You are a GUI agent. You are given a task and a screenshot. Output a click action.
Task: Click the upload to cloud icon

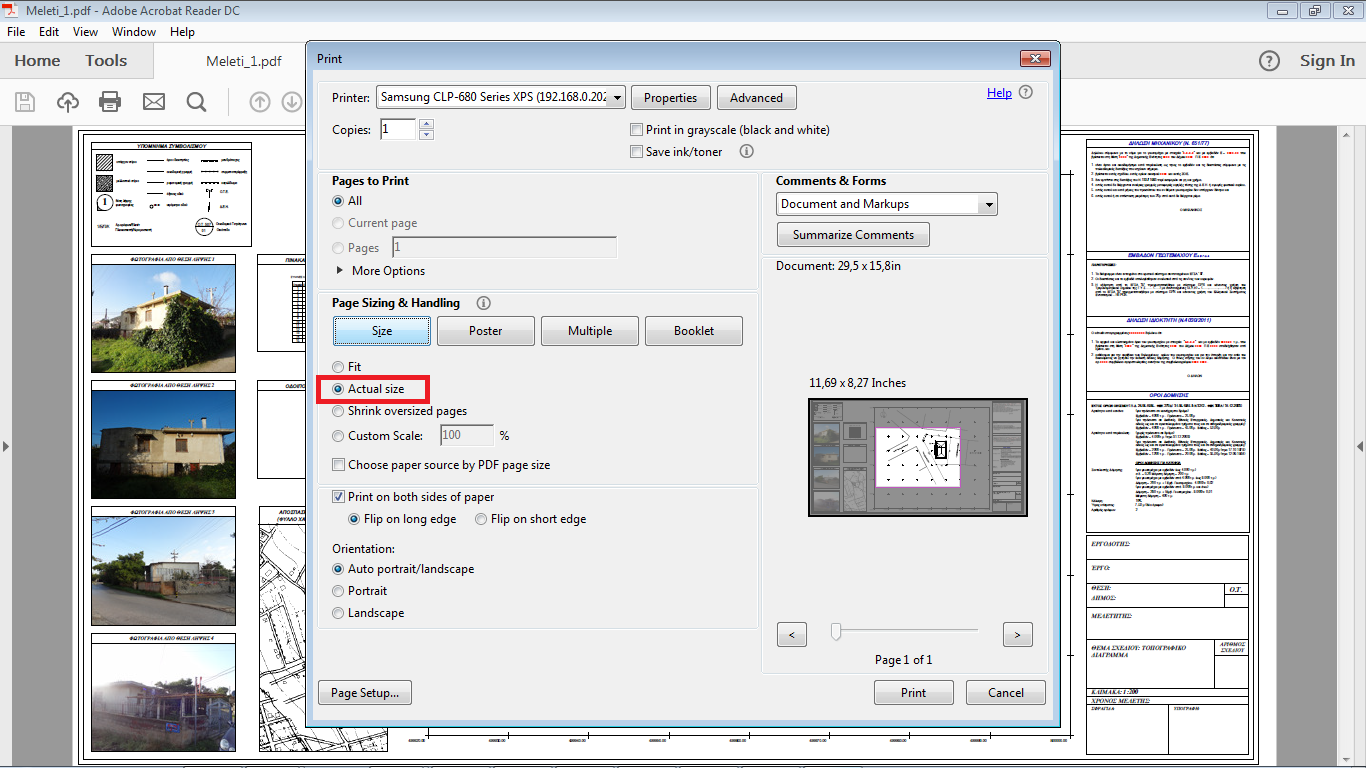click(x=68, y=102)
